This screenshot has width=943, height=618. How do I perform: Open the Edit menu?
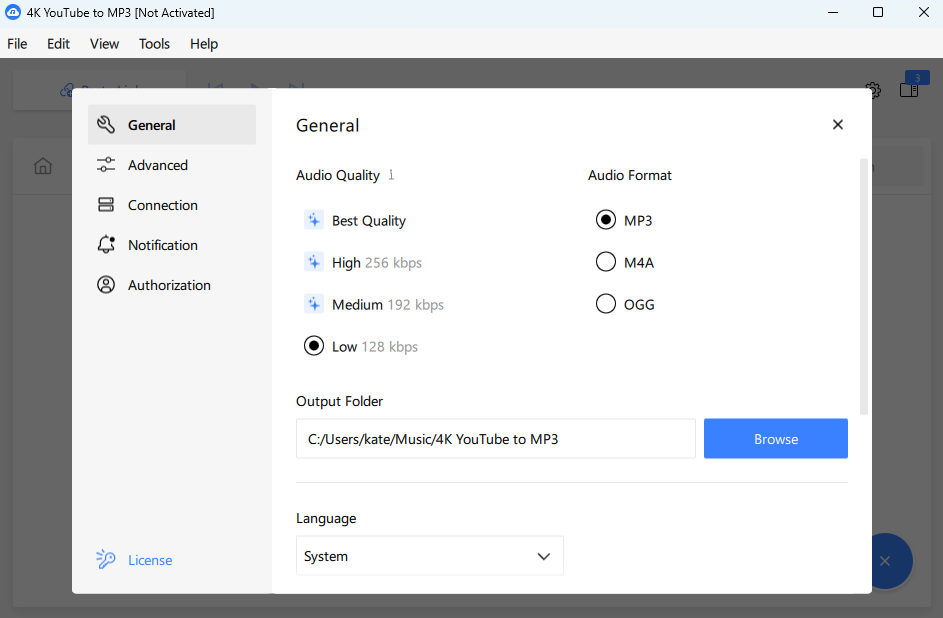58,44
